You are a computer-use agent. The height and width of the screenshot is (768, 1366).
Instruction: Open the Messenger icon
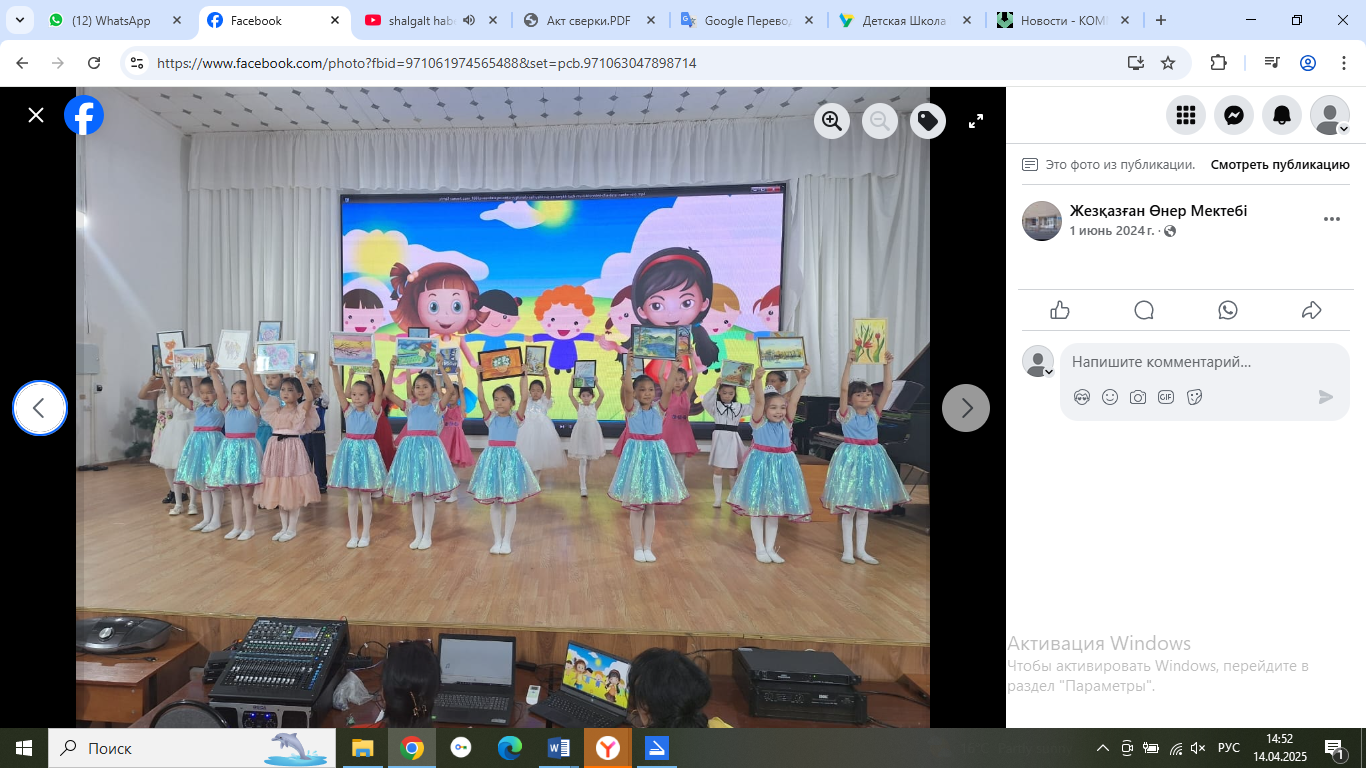click(x=1234, y=116)
